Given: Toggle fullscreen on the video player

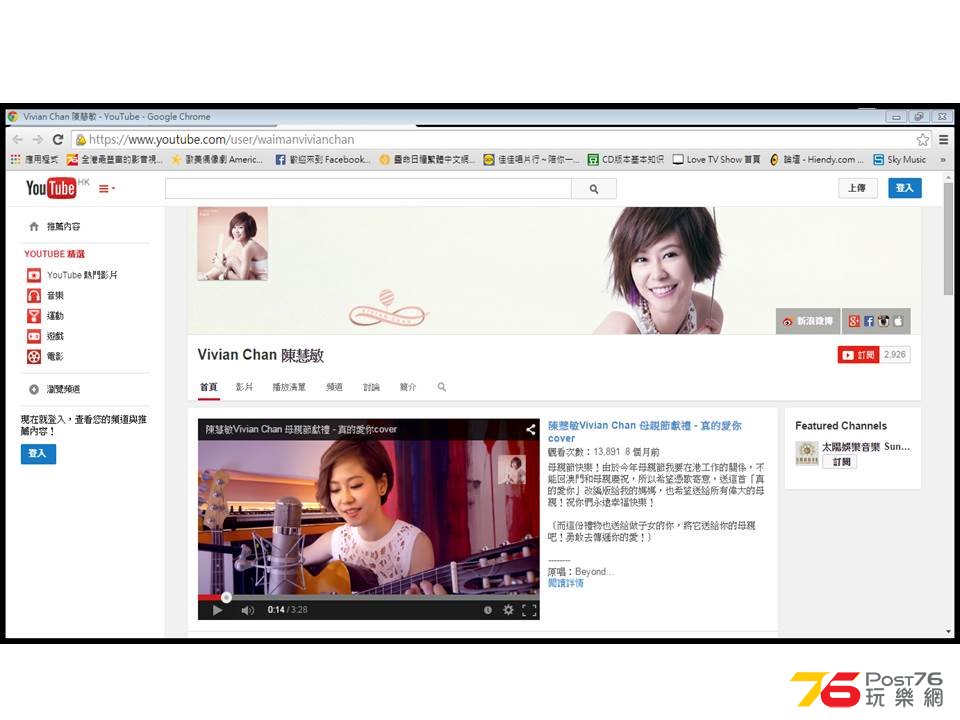Looking at the screenshot, I should (x=529, y=610).
